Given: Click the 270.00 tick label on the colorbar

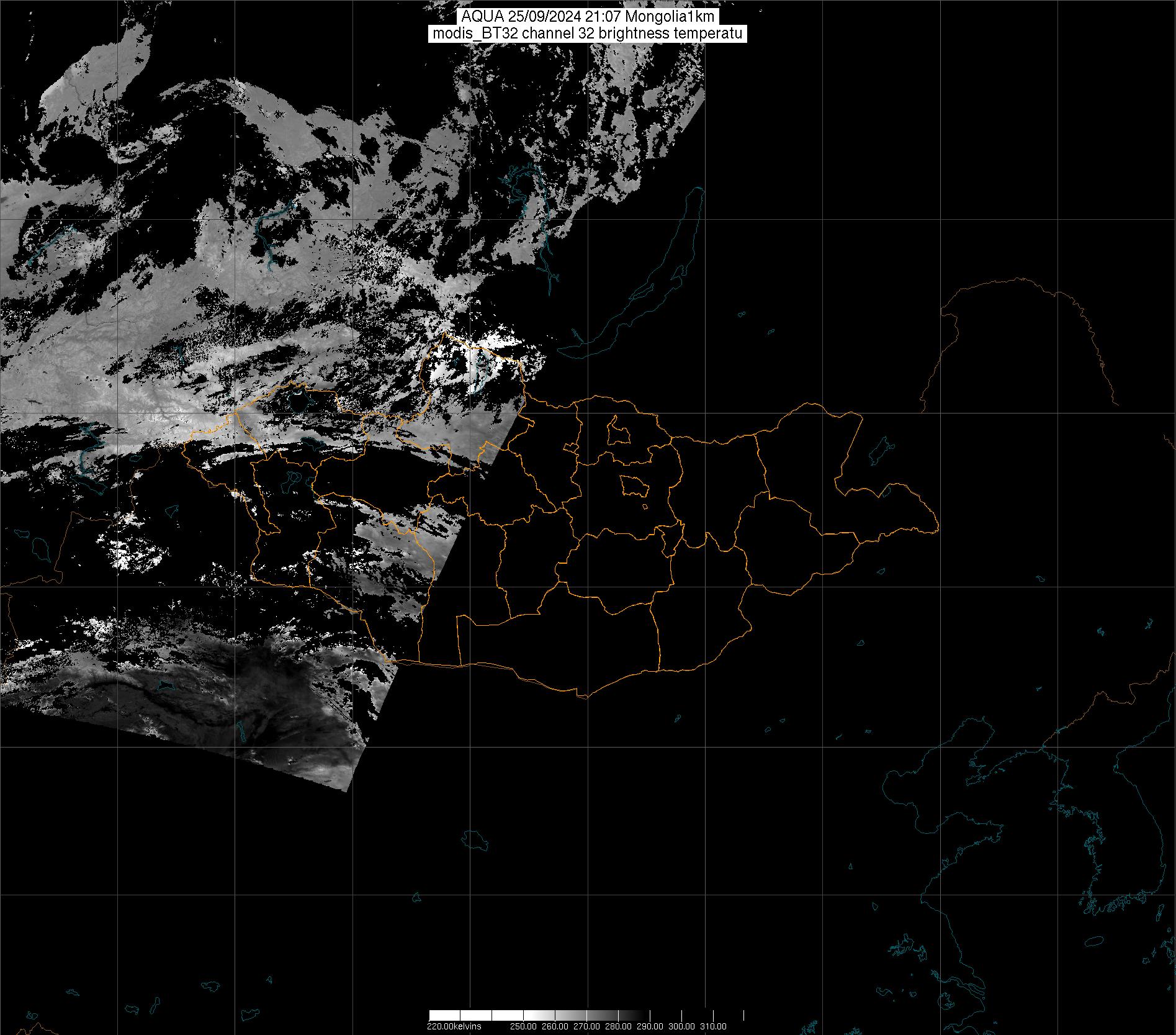Looking at the screenshot, I should (585, 1026).
